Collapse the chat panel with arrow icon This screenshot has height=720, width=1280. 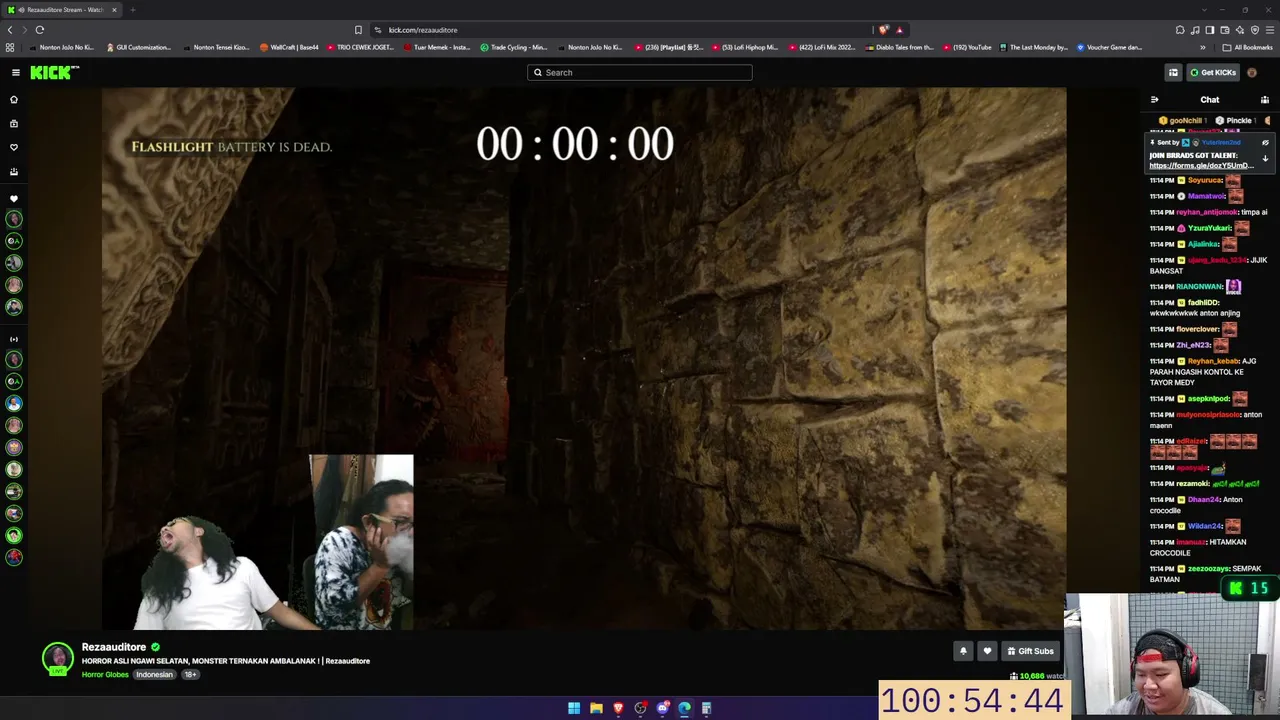(x=1154, y=100)
